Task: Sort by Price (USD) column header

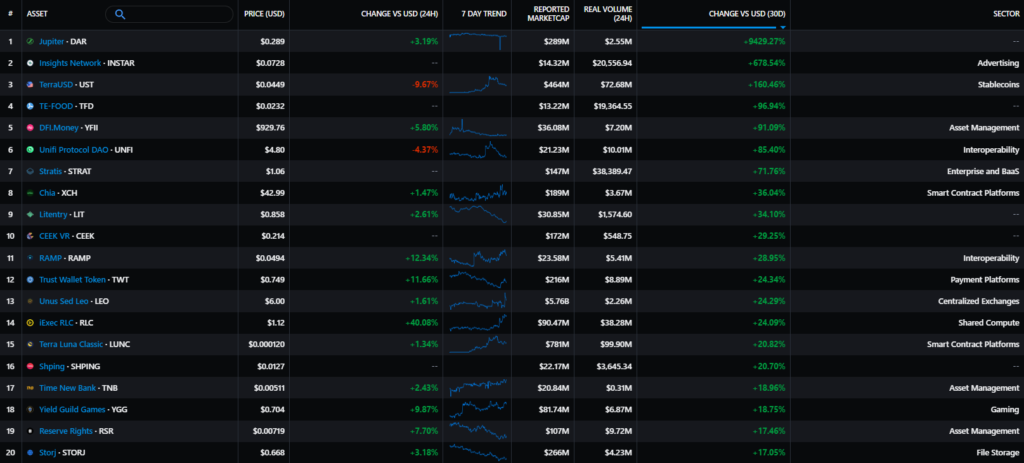Action: [x=264, y=13]
